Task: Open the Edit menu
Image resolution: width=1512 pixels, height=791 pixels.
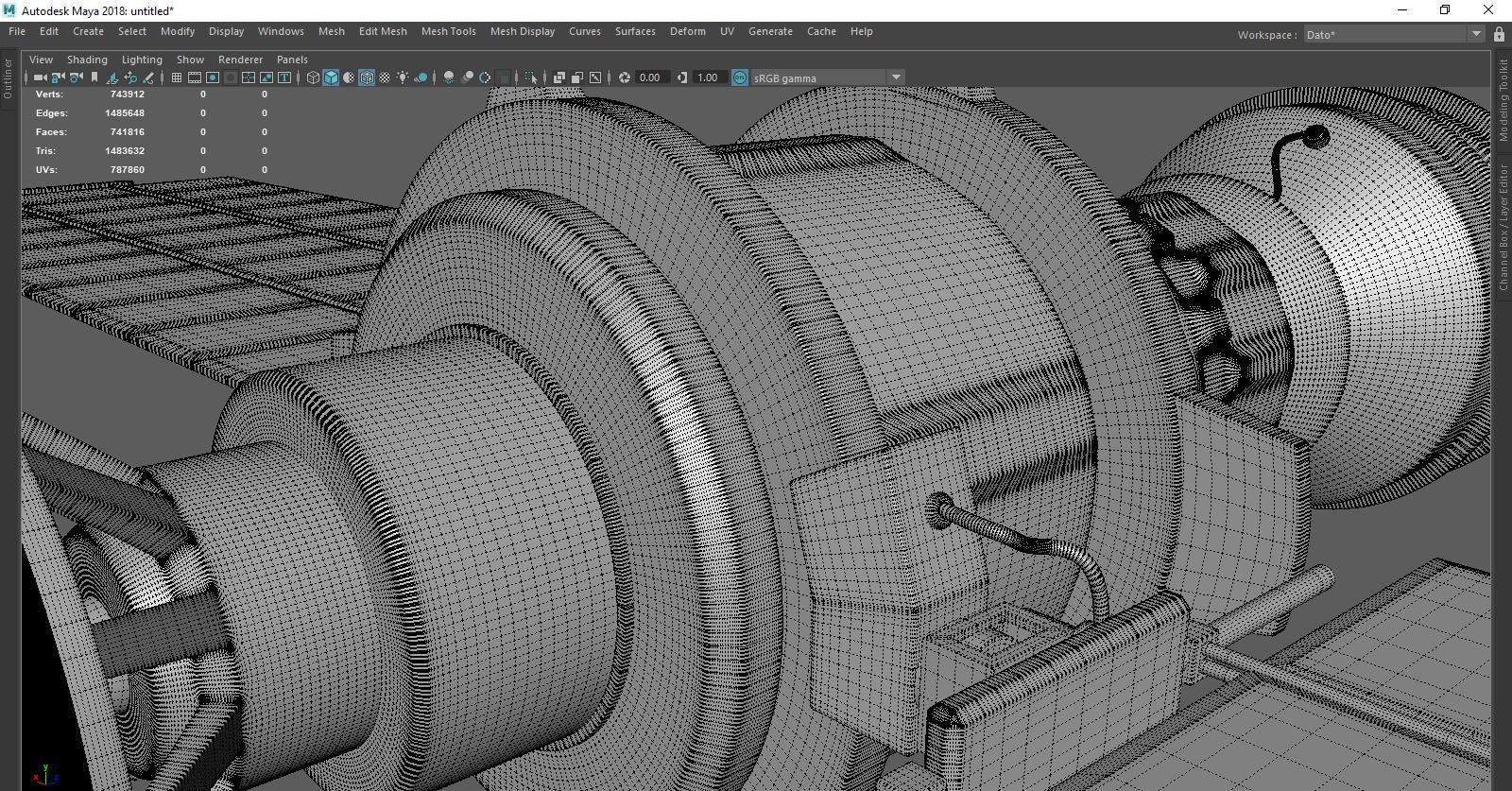Action: [x=49, y=31]
